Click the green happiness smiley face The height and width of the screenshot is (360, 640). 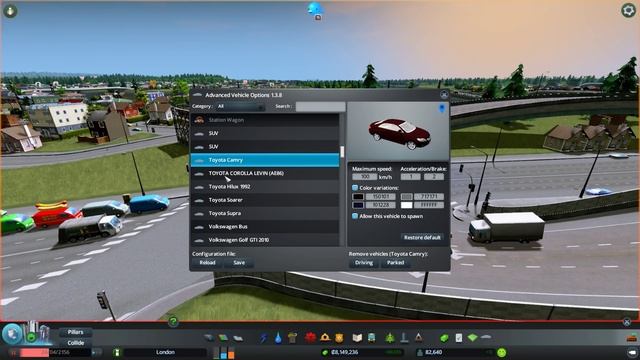coord(502,352)
